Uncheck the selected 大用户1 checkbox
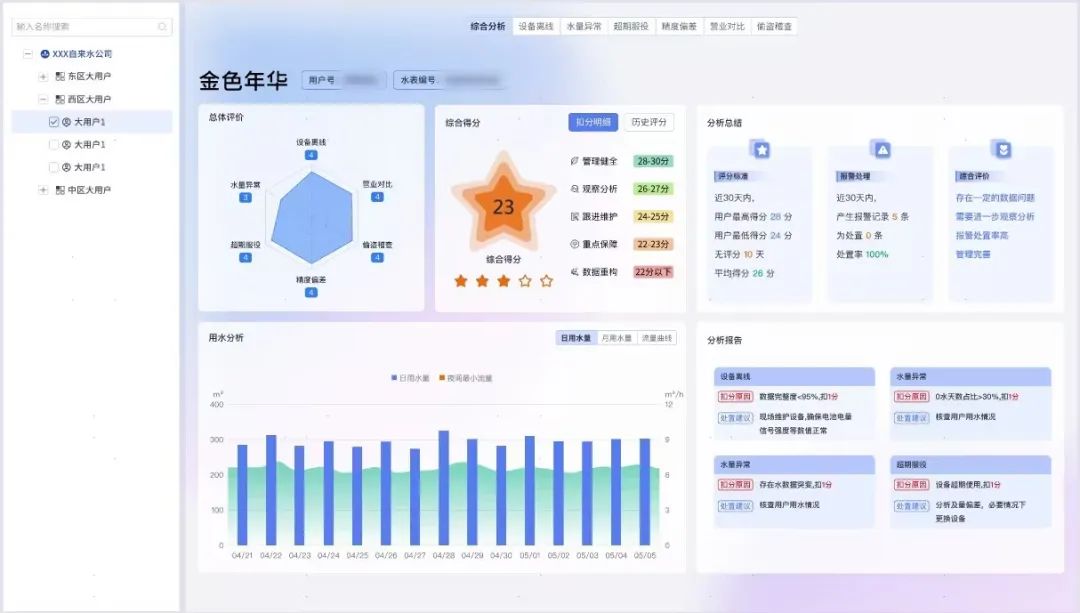 coord(54,122)
